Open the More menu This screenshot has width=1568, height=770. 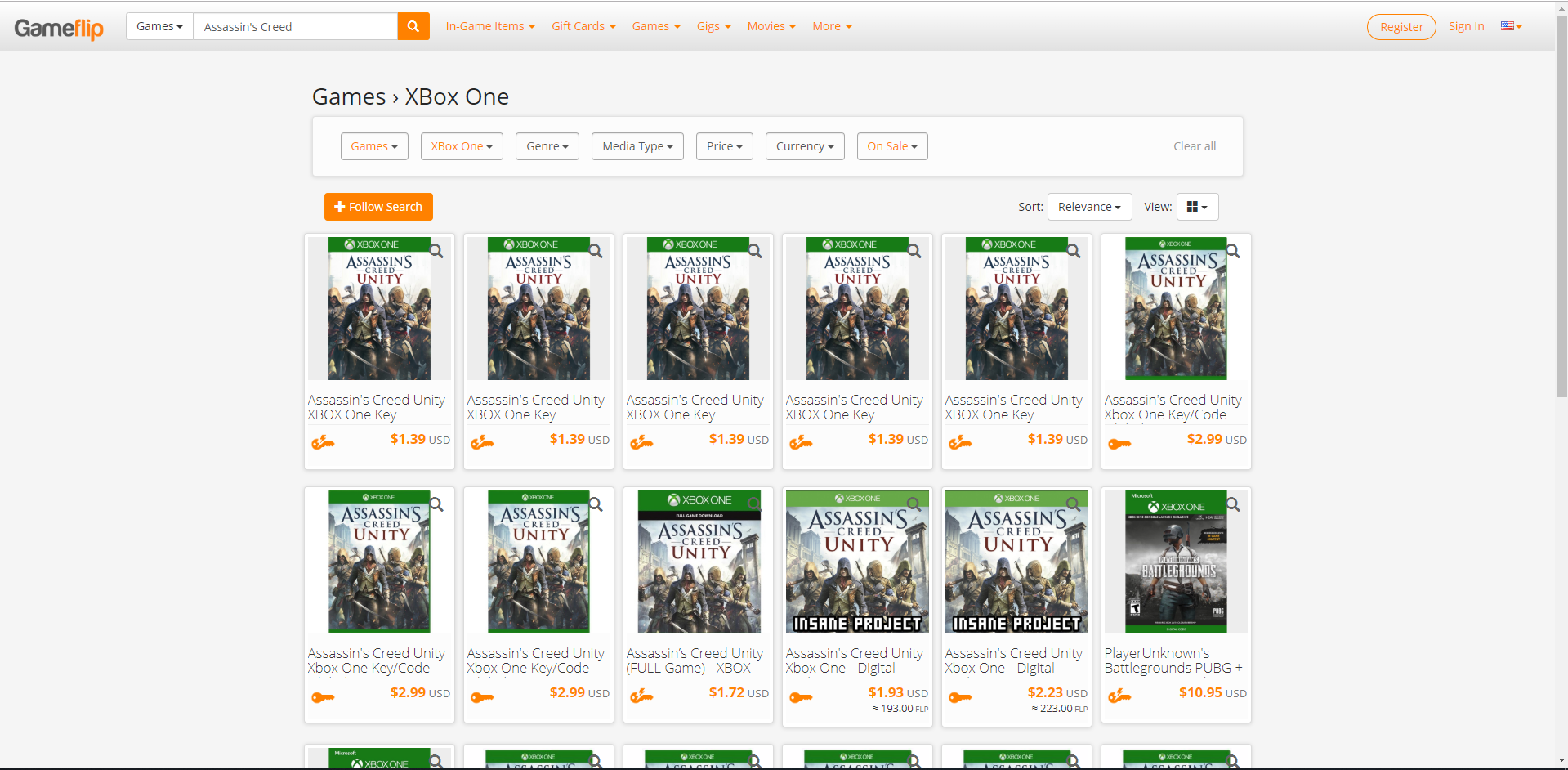point(832,26)
